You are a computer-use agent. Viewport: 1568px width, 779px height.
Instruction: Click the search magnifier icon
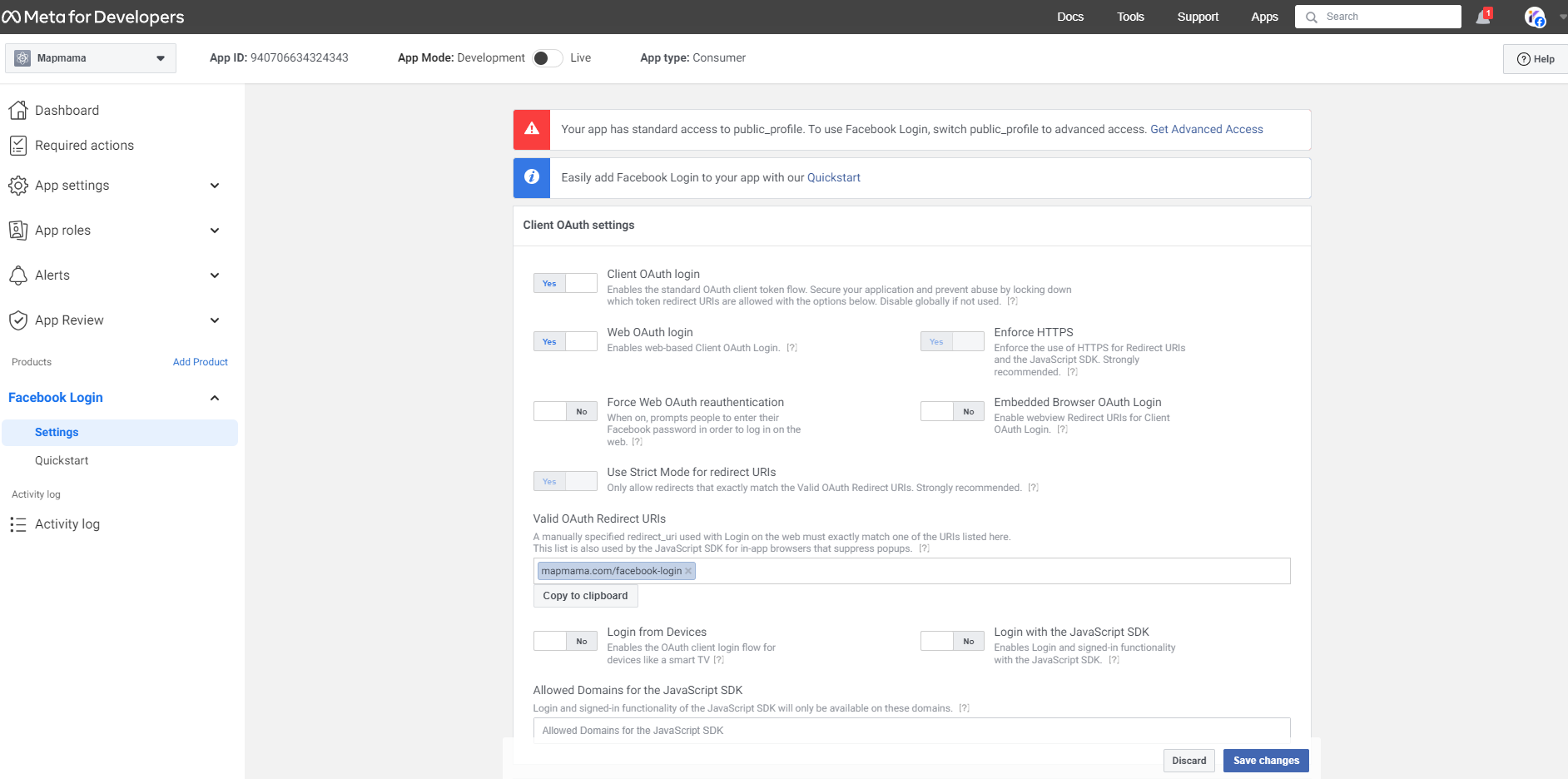(1312, 17)
